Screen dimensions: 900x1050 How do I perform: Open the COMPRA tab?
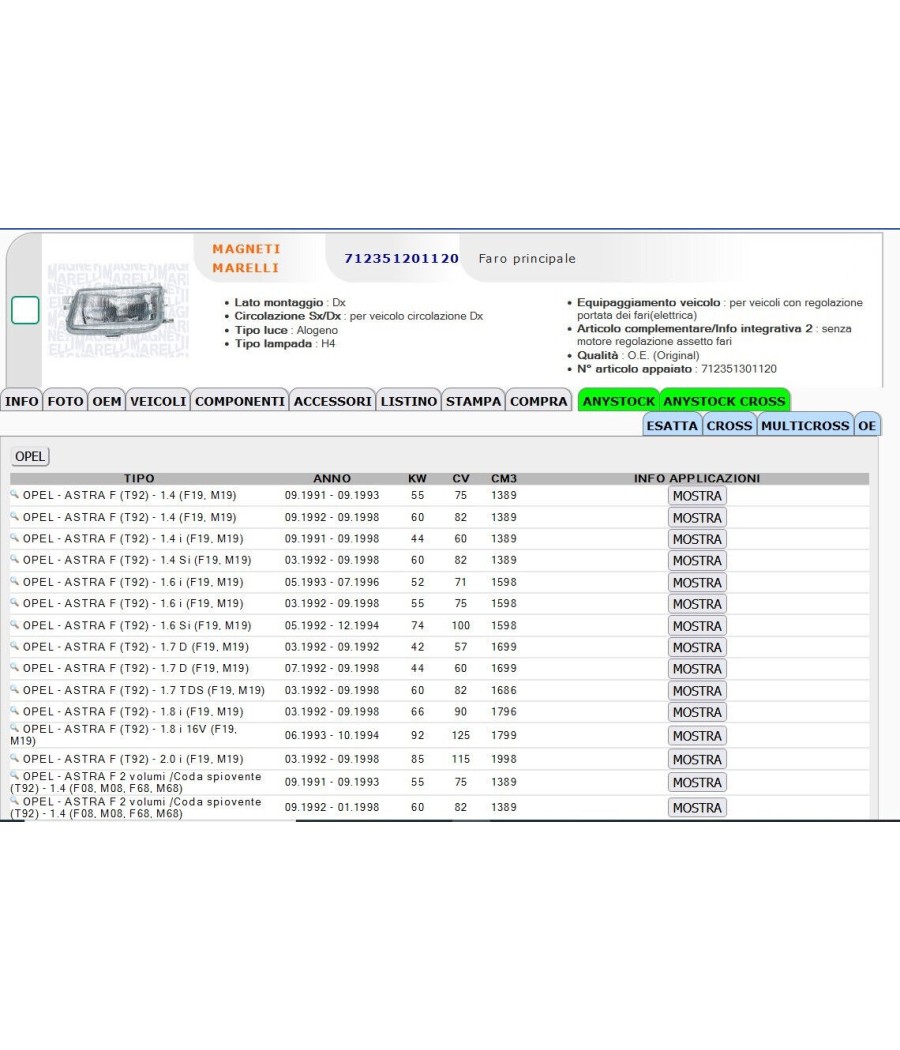[x=539, y=401]
